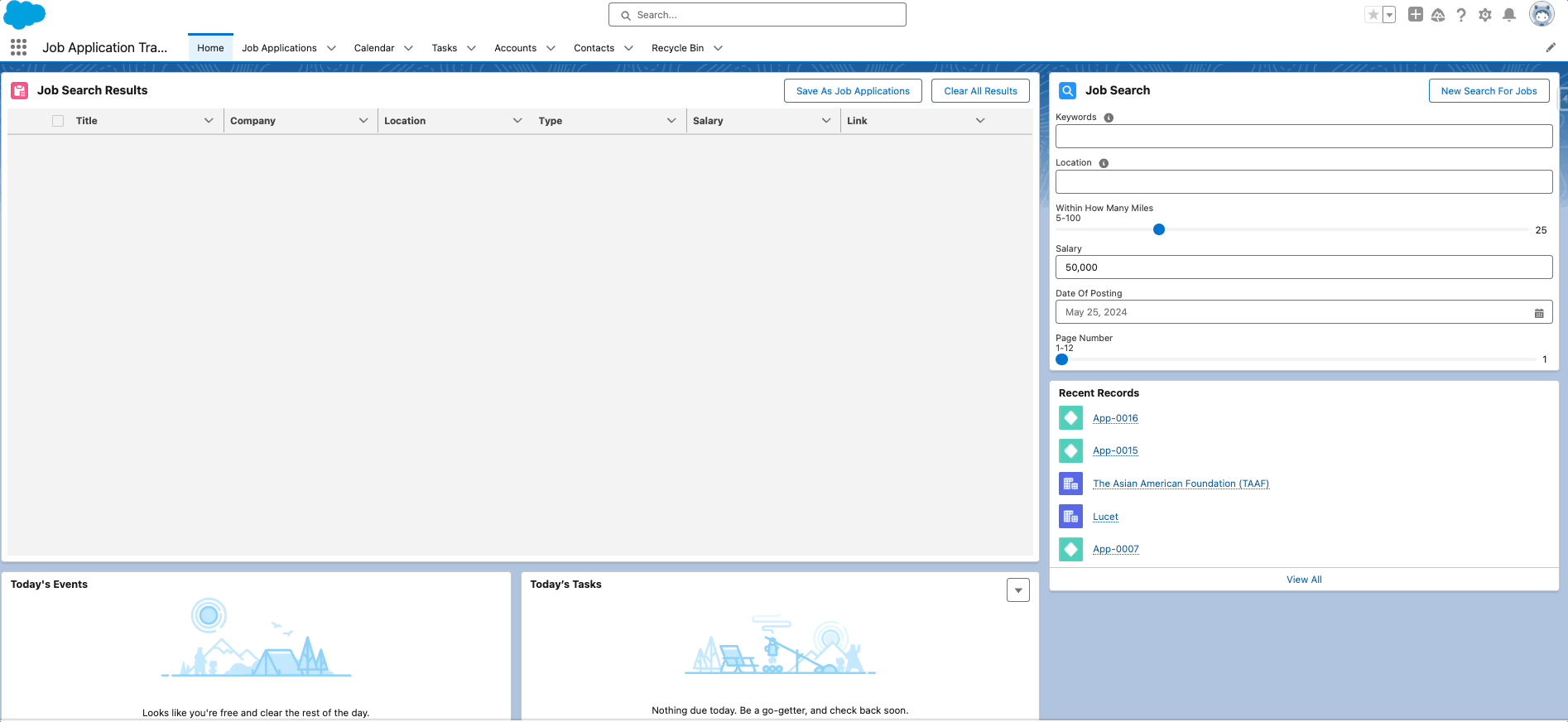Screen dimensions: 1568x722
Task: Click the Keywords info tooltip icon
Action: click(1109, 118)
